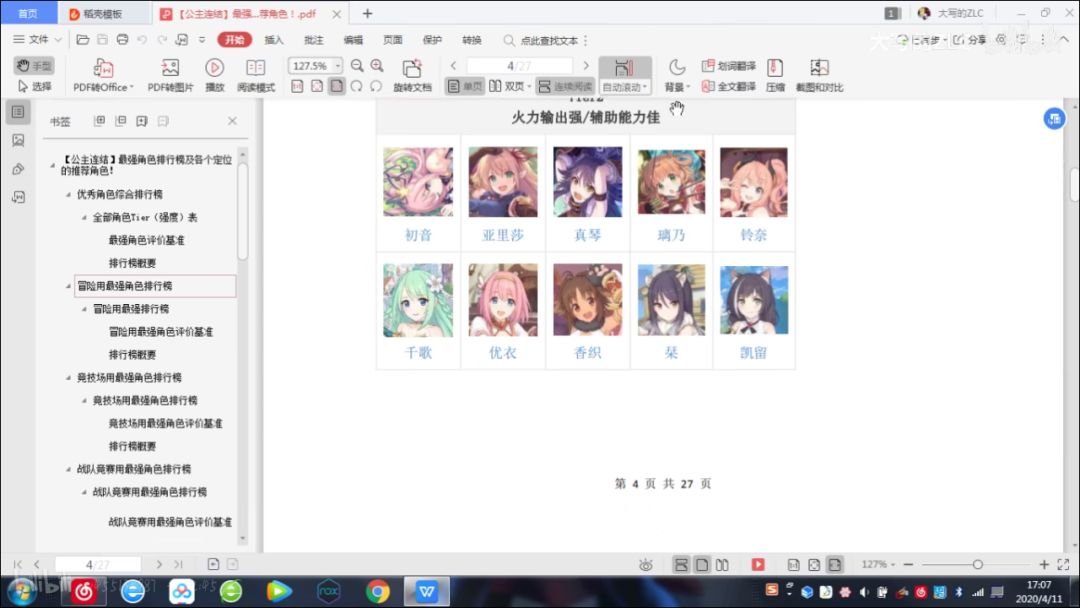Switch to 稻壳模板 tab

coord(102,13)
